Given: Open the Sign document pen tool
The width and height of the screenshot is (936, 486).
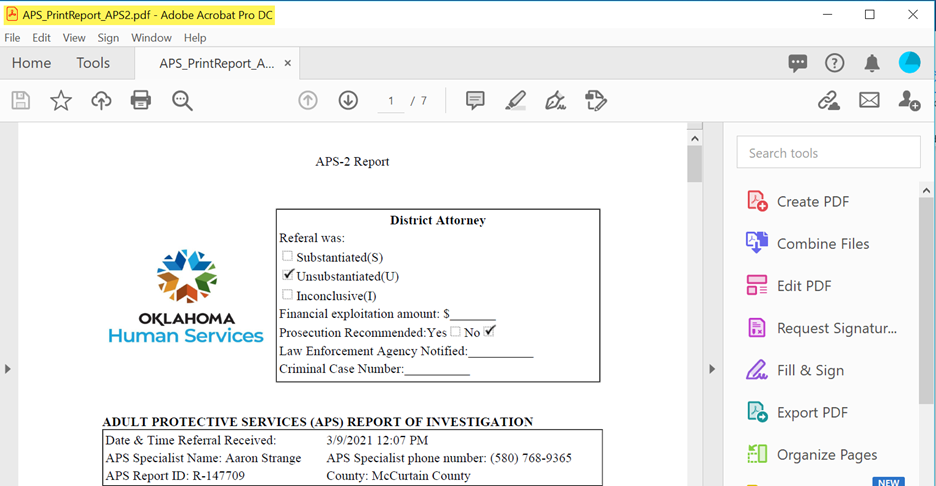Looking at the screenshot, I should pyautogui.click(x=555, y=100).
